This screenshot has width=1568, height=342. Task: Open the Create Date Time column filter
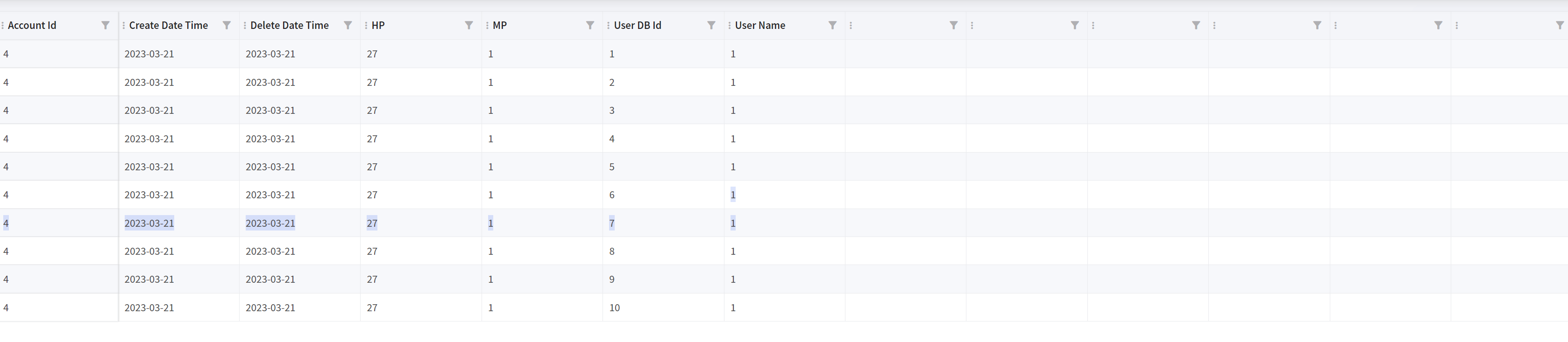[x=227, y=26]
